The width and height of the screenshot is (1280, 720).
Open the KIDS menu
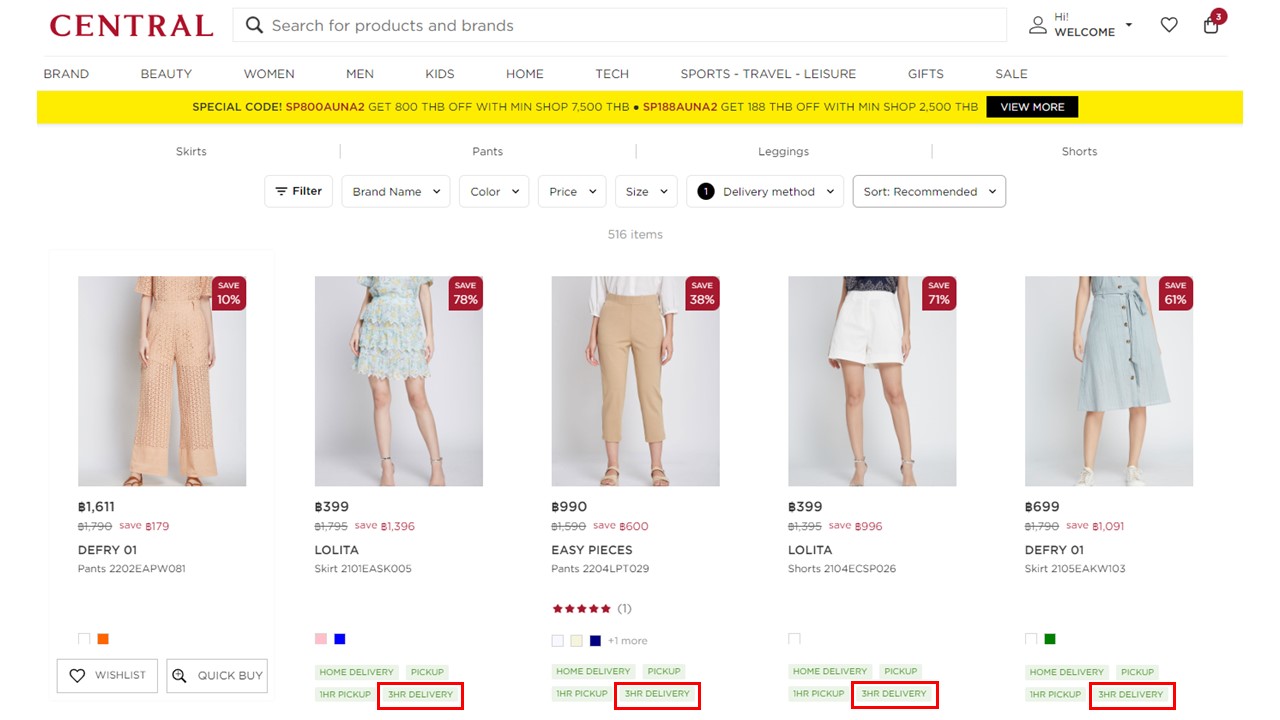click(440, 74)
